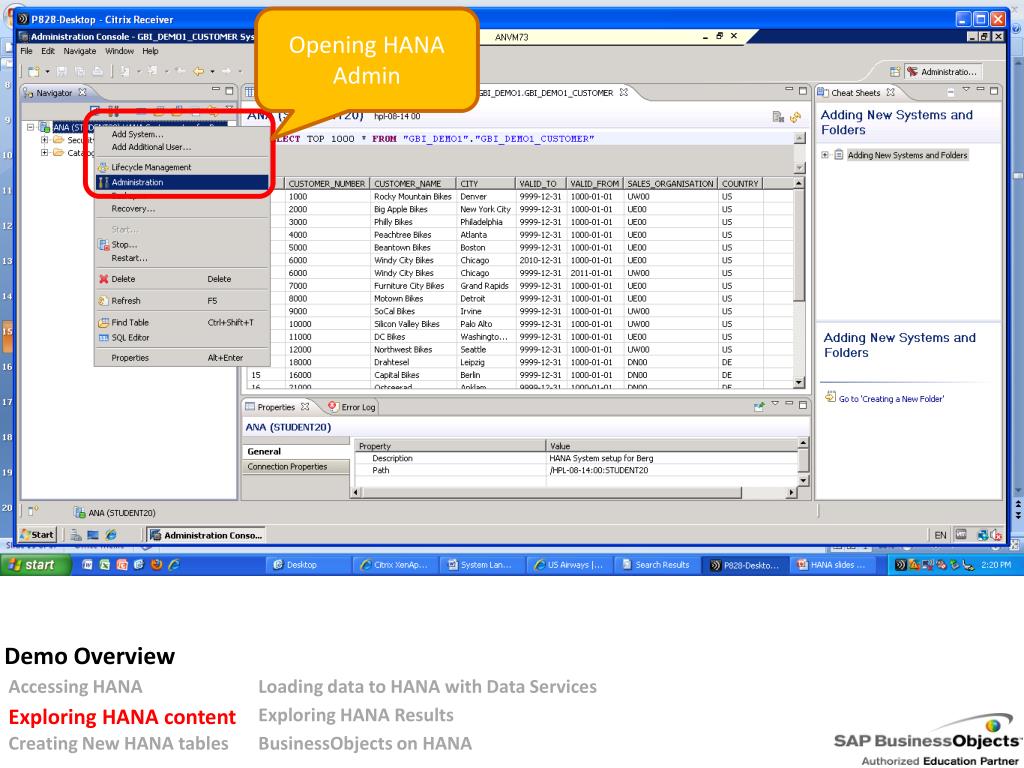Switch to the Error Log tab
The height and width of the screenshot is (768, 1024).
352,407
